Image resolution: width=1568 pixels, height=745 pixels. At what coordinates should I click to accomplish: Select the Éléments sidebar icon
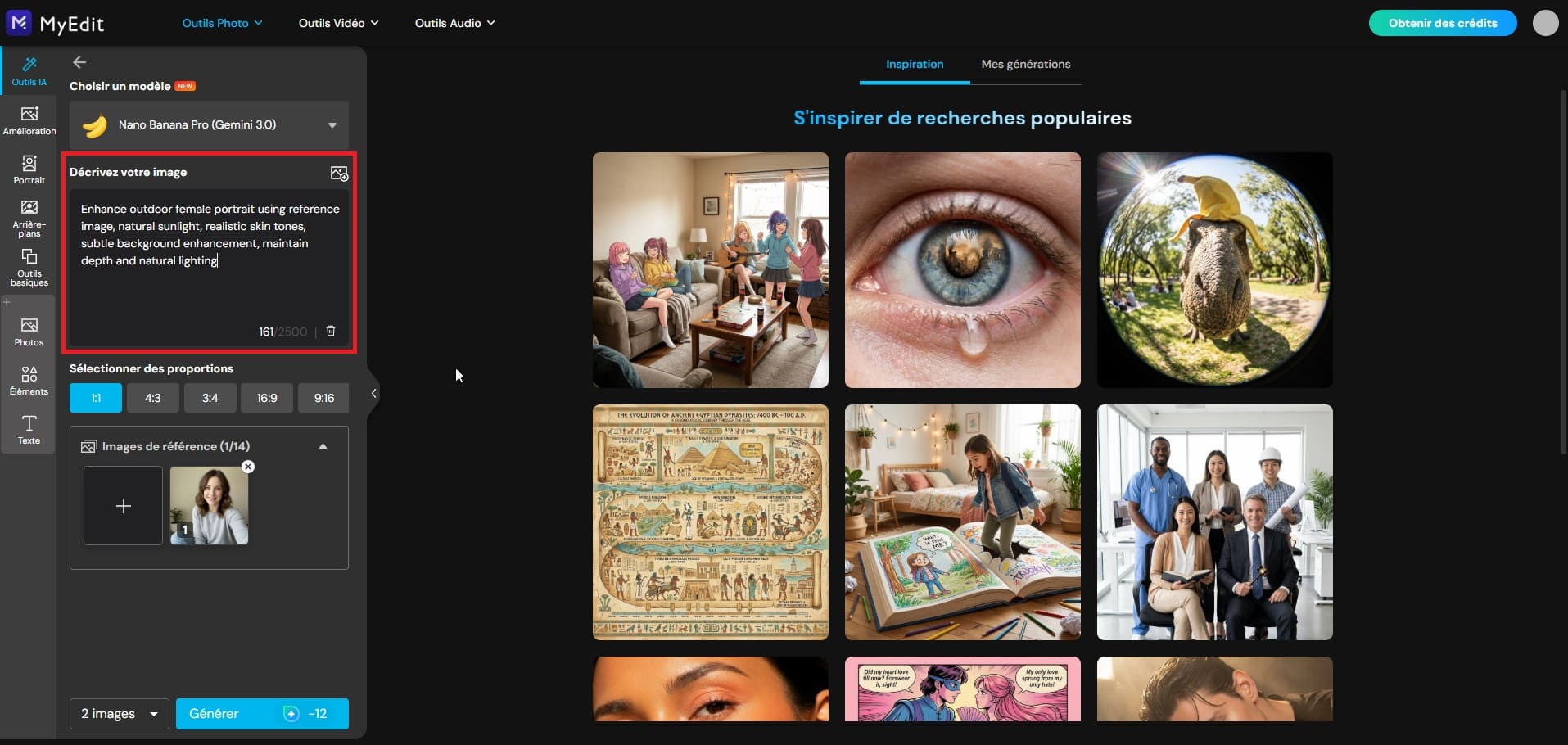tap(29, 382)
